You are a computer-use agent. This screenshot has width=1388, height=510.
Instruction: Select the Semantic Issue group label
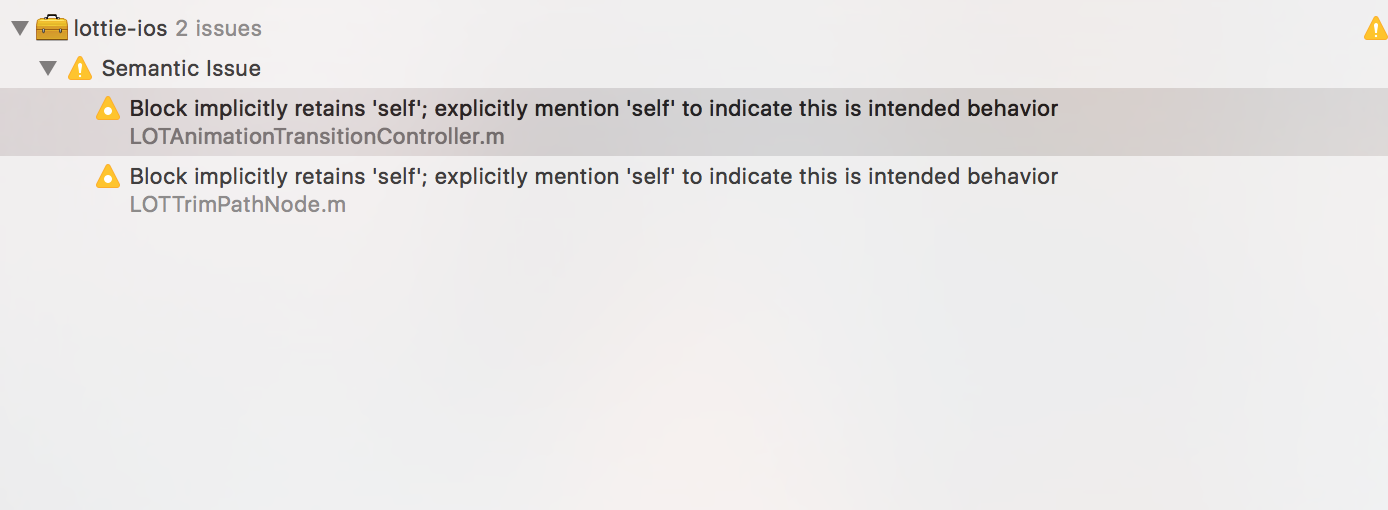click(x=181, y=69)
